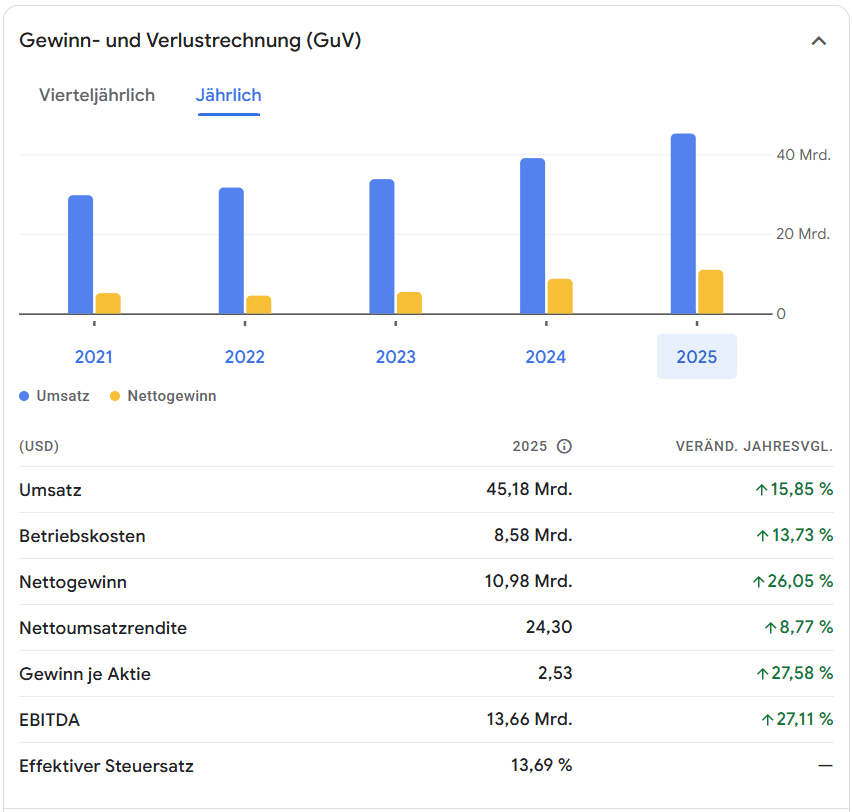Click the VERÄND. JAHRESVGL. column header
Screen dimensions: 852x812
coord(754,446)
